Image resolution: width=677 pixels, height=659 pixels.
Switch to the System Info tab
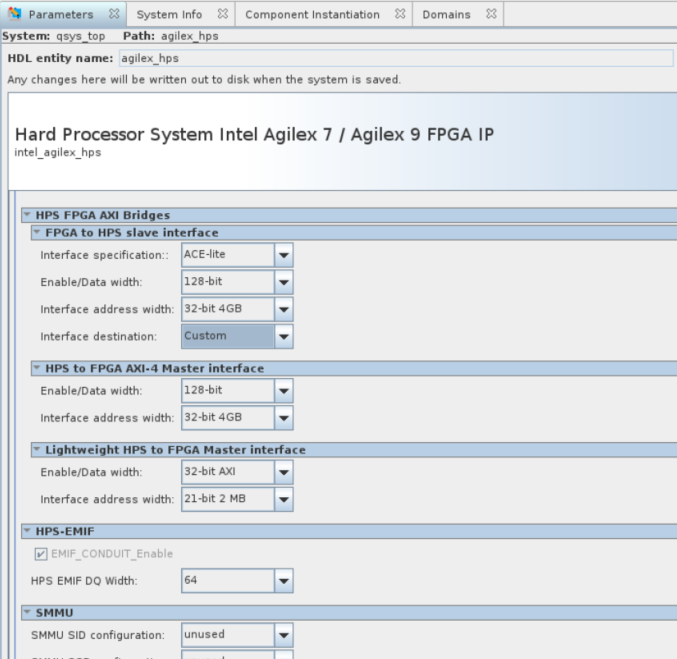coord(169,15)
